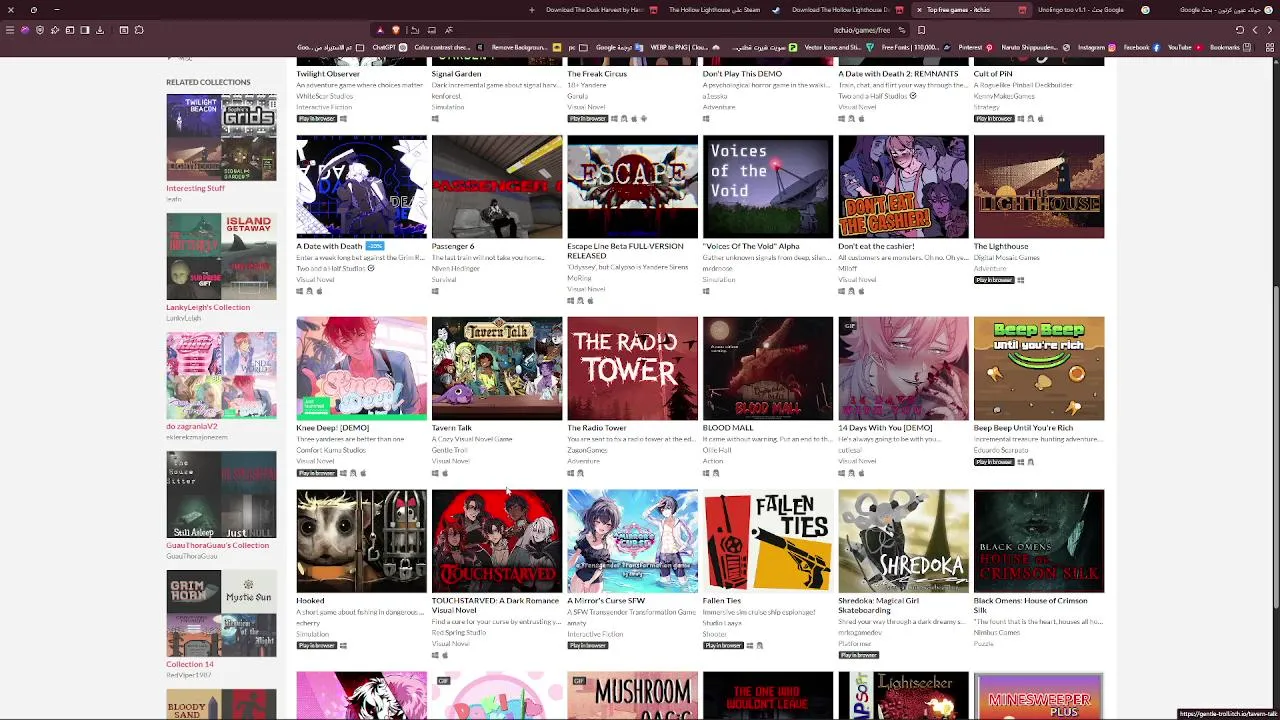Open The Radio Tower game thumbnail
1280x720 pixels.
pos(632,369)
